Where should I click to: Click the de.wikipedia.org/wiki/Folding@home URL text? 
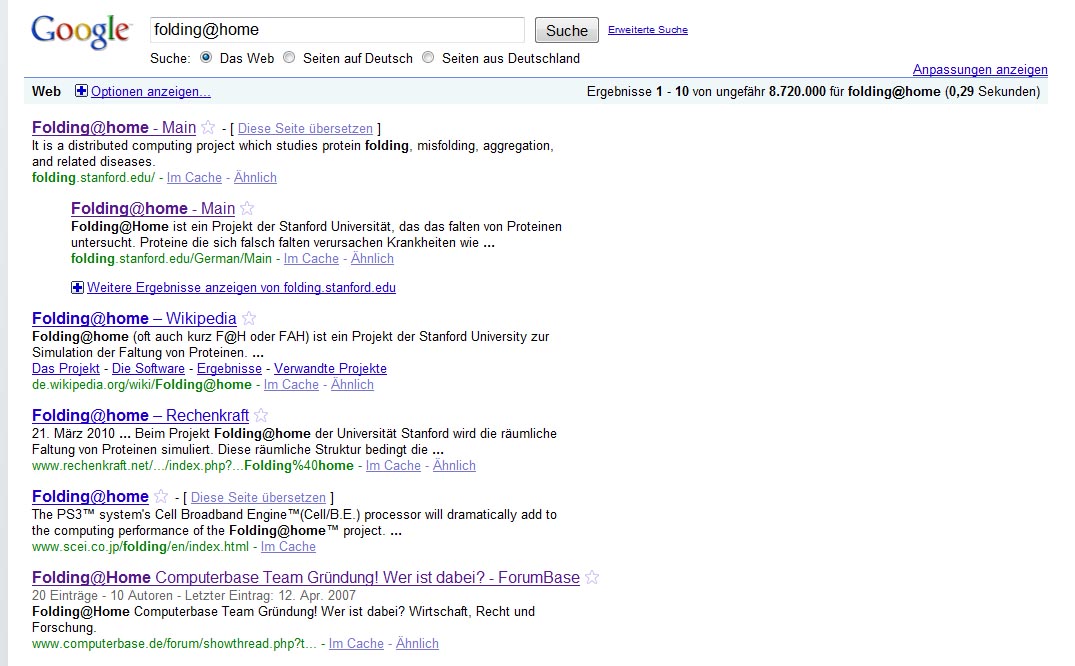click(x=141, y=385)
